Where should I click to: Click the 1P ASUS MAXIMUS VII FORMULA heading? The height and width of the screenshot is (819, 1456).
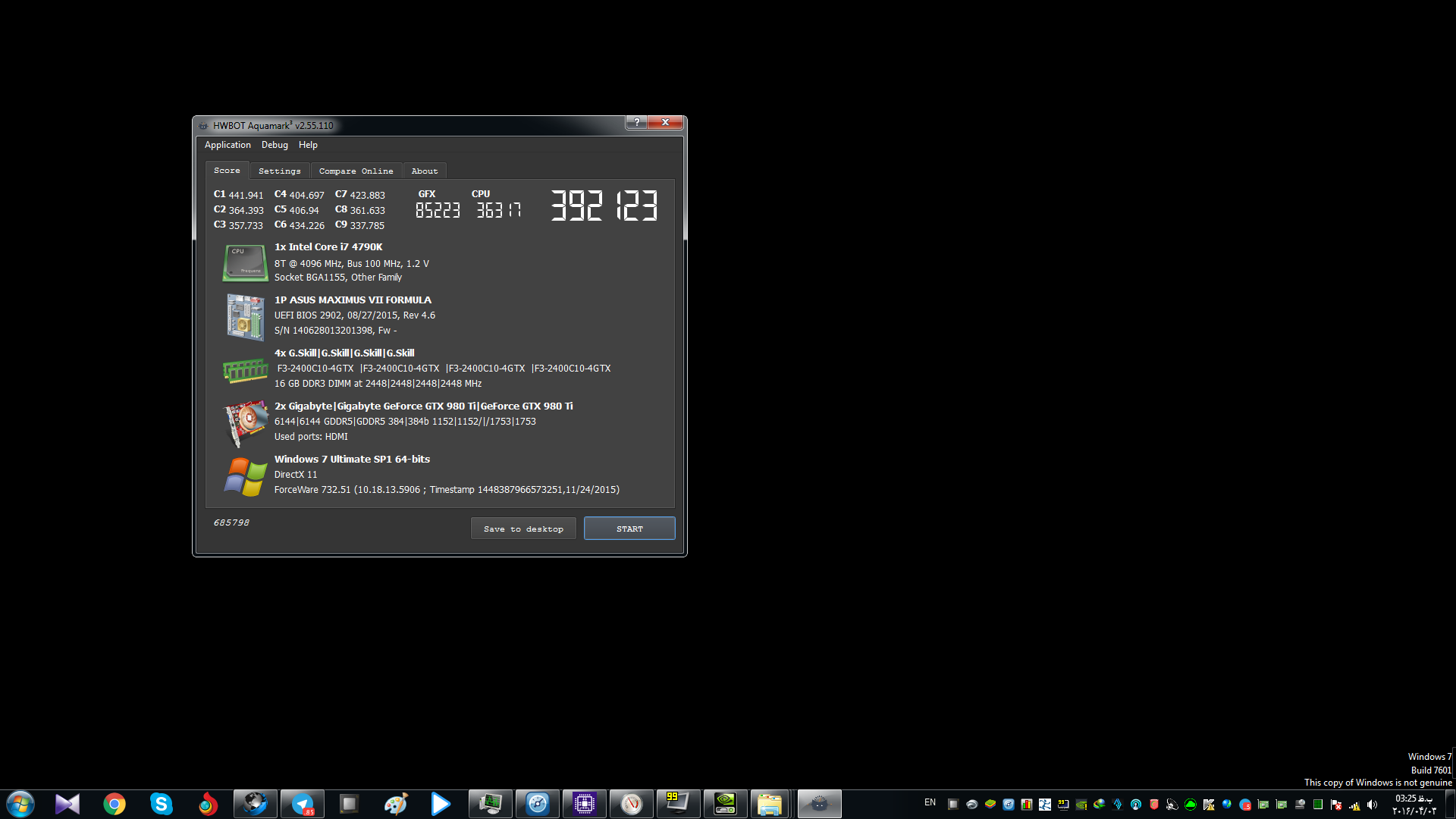click(353, 300)
